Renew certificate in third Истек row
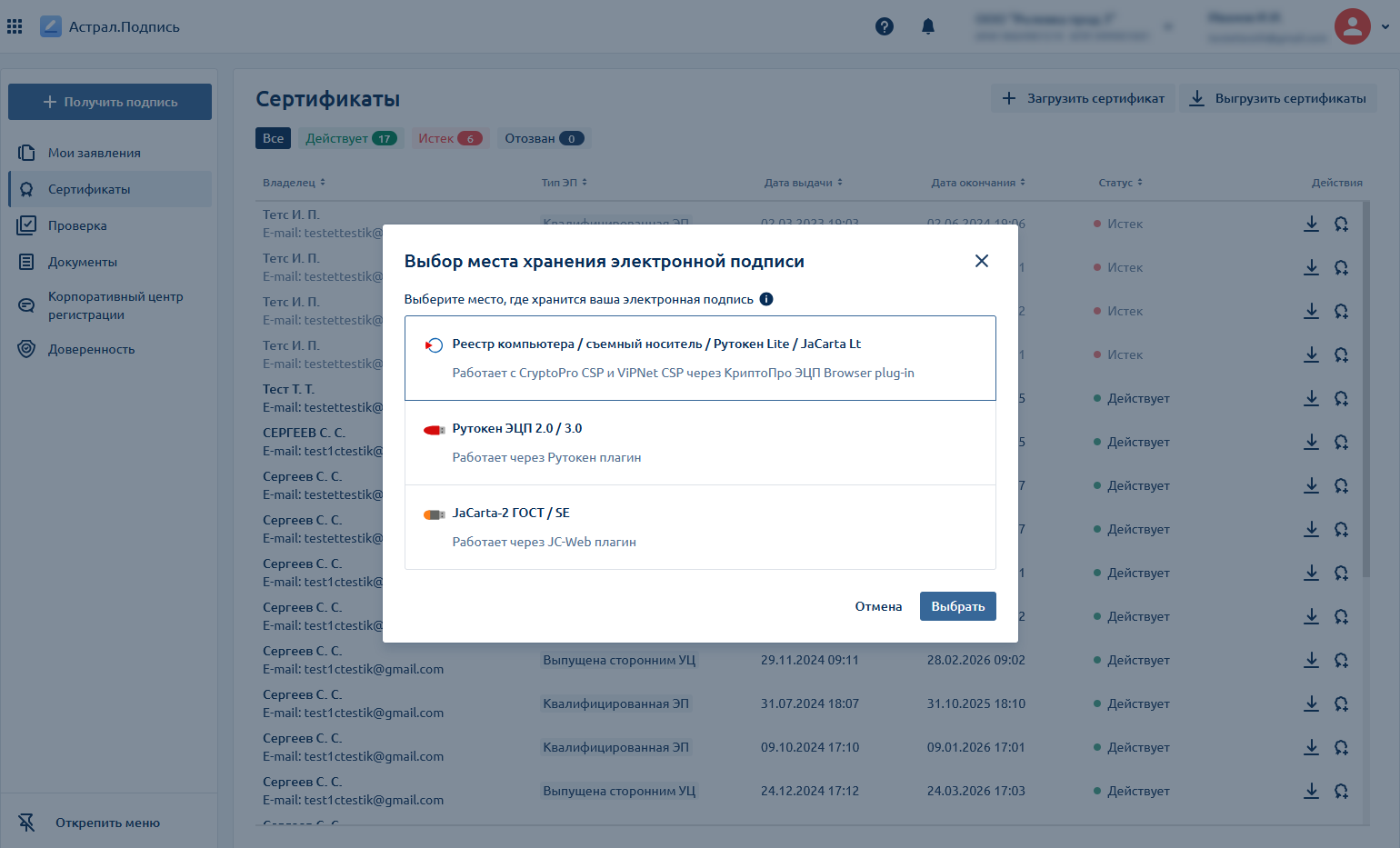1400x848 pixels. coord(1341,311)
